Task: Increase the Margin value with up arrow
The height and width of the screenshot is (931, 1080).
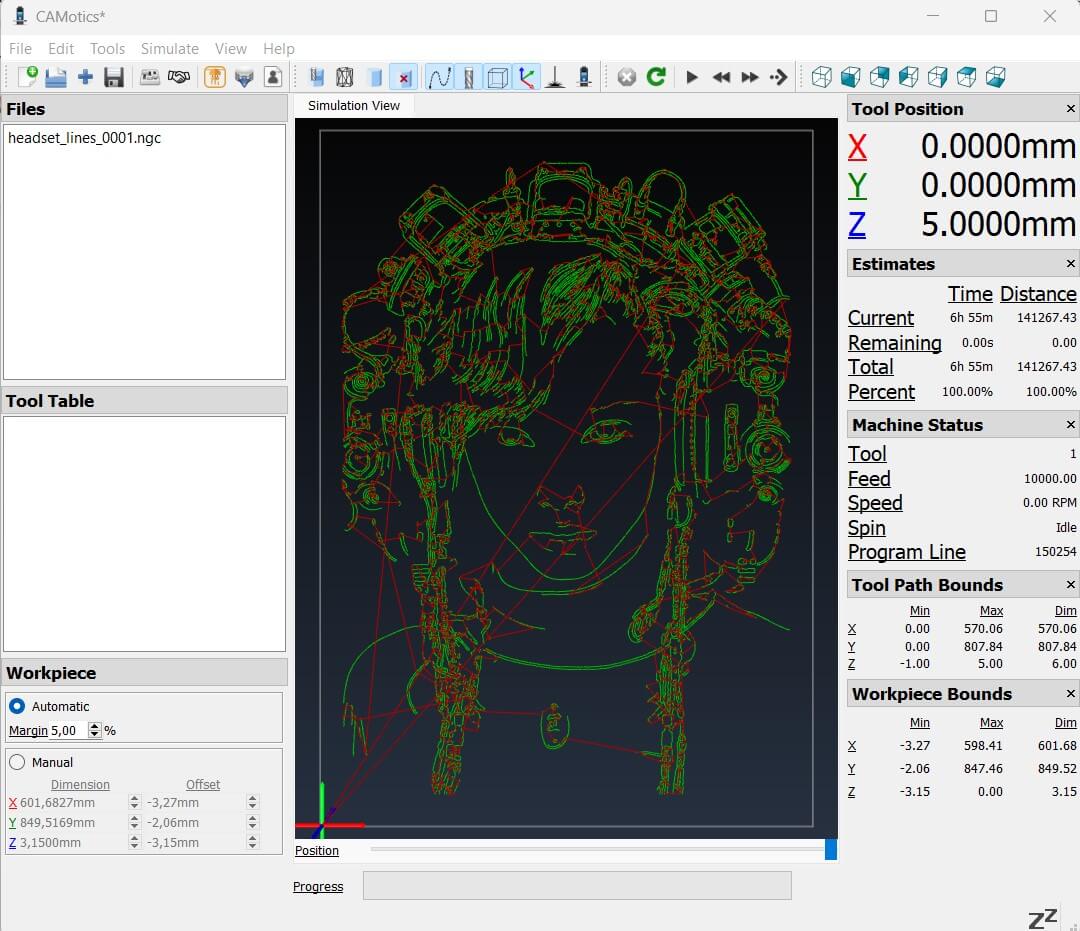Action: click(x=95, y=727)
